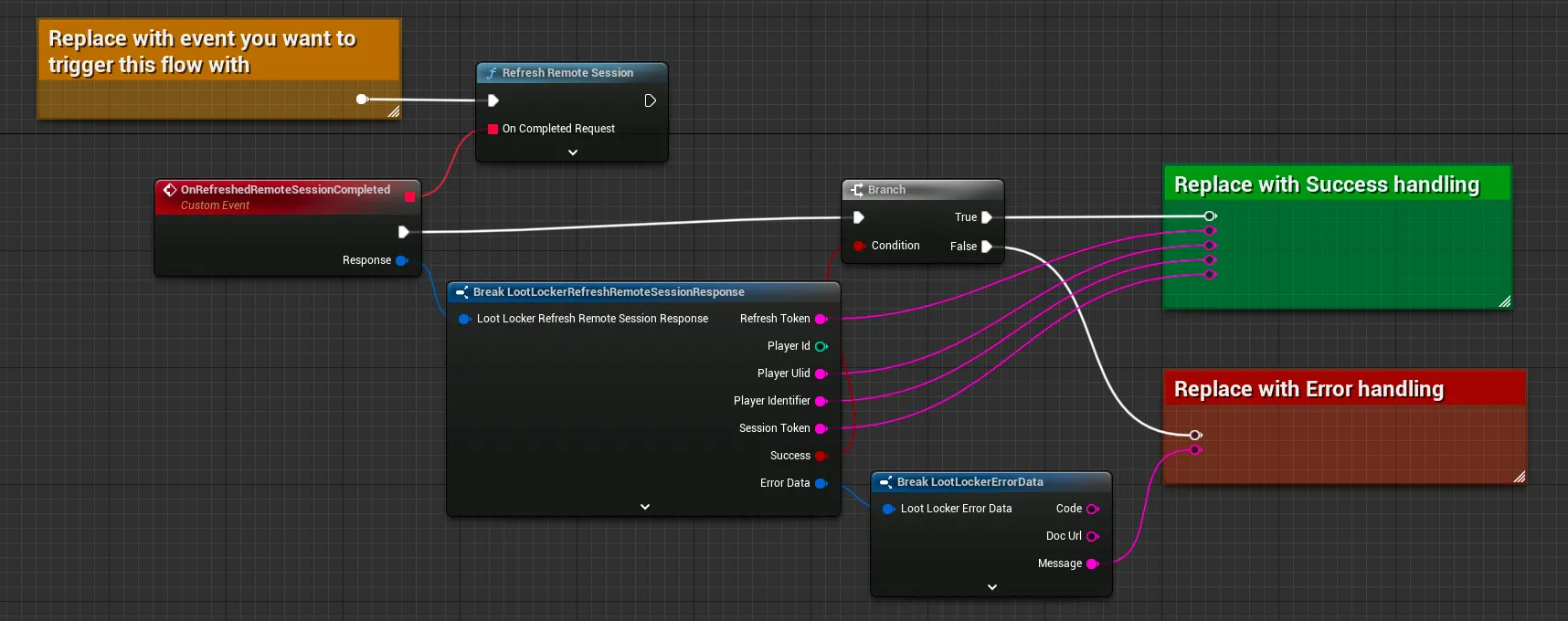Click Branch True output pin
1568x621 pixels.
pos(987,217)
